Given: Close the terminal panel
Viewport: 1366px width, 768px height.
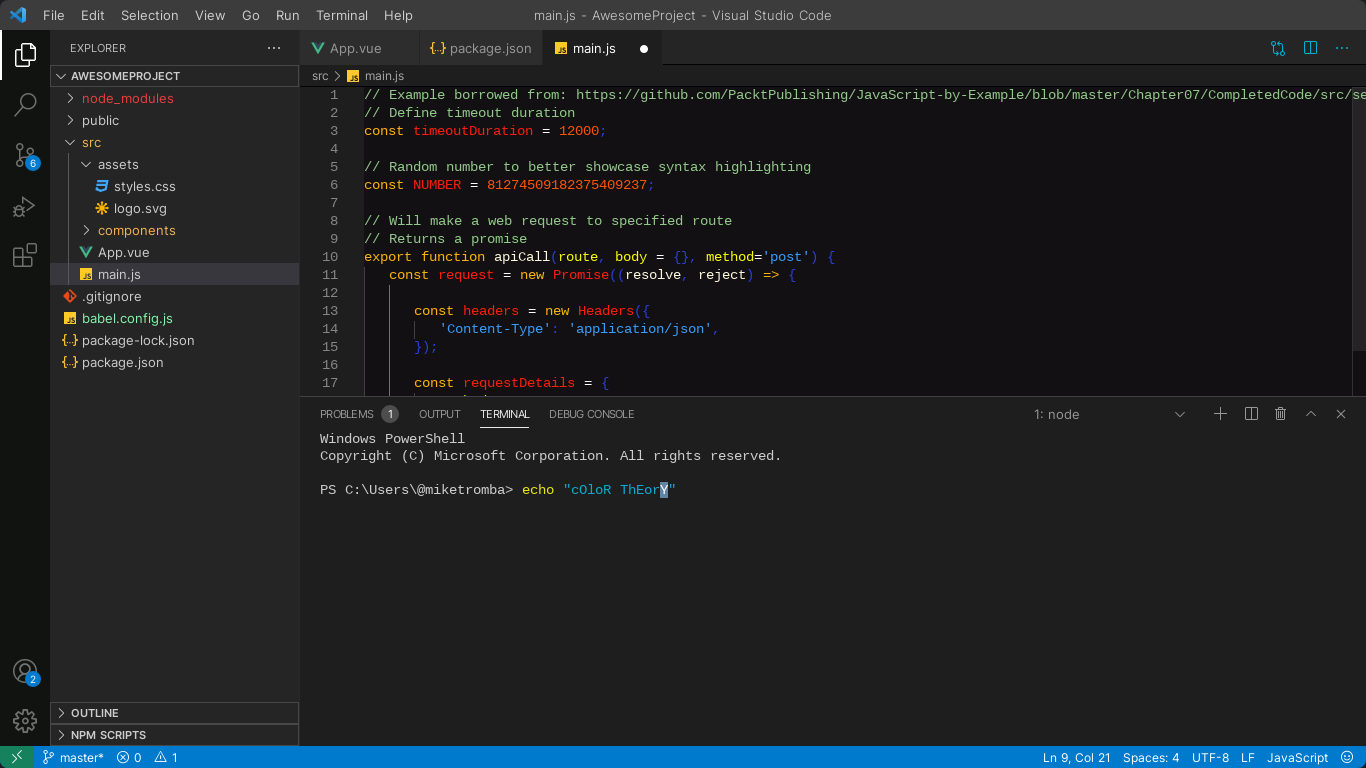Looking at the screenshot, I should click(x=1341, y=414).
